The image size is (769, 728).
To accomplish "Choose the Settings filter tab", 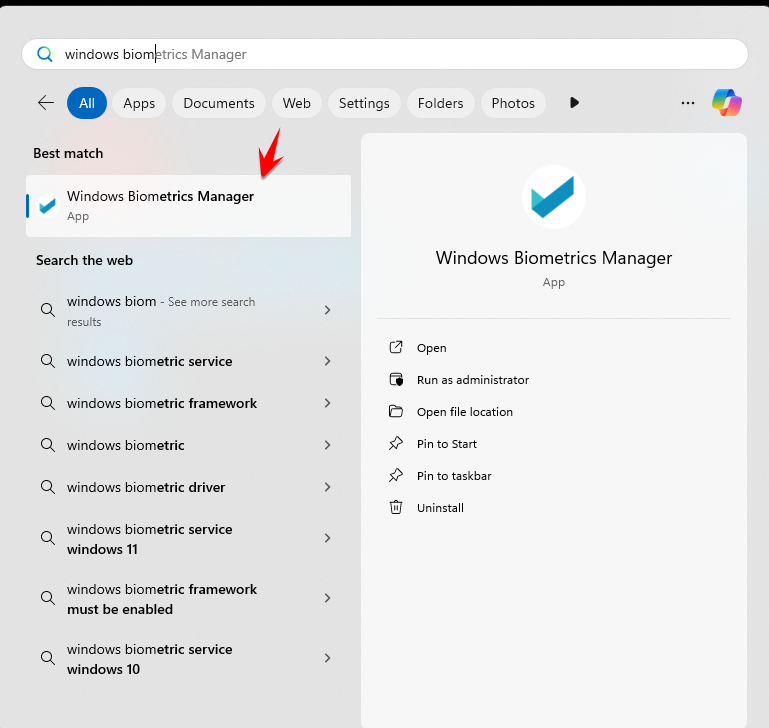I will point(364,103).
